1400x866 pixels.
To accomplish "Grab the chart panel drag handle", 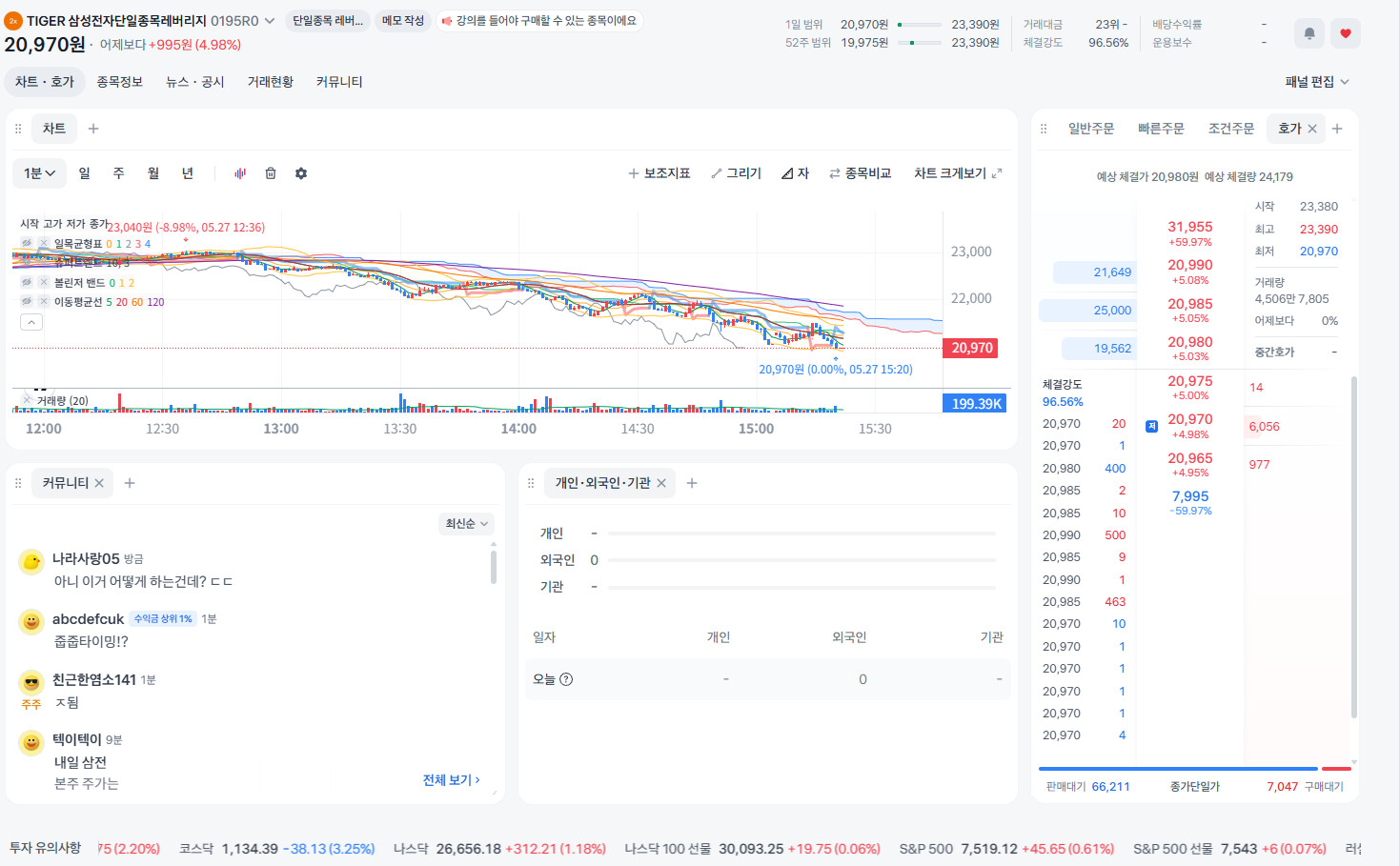I will click(x=18, y=129).
